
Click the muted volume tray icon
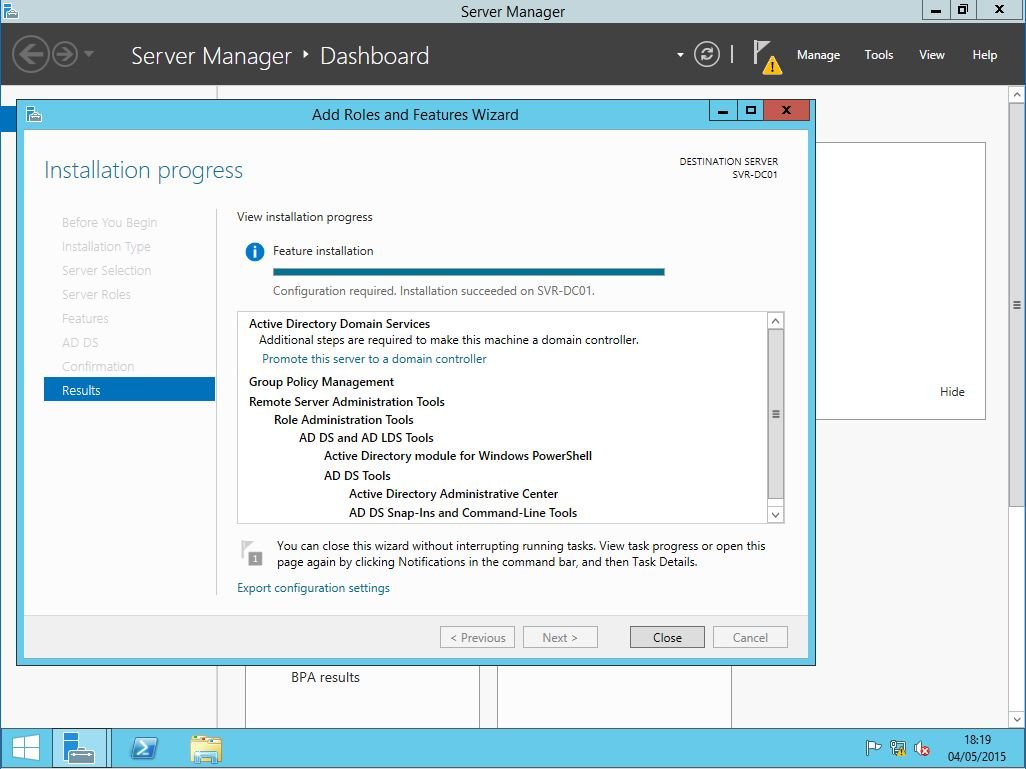pos(922,748)
